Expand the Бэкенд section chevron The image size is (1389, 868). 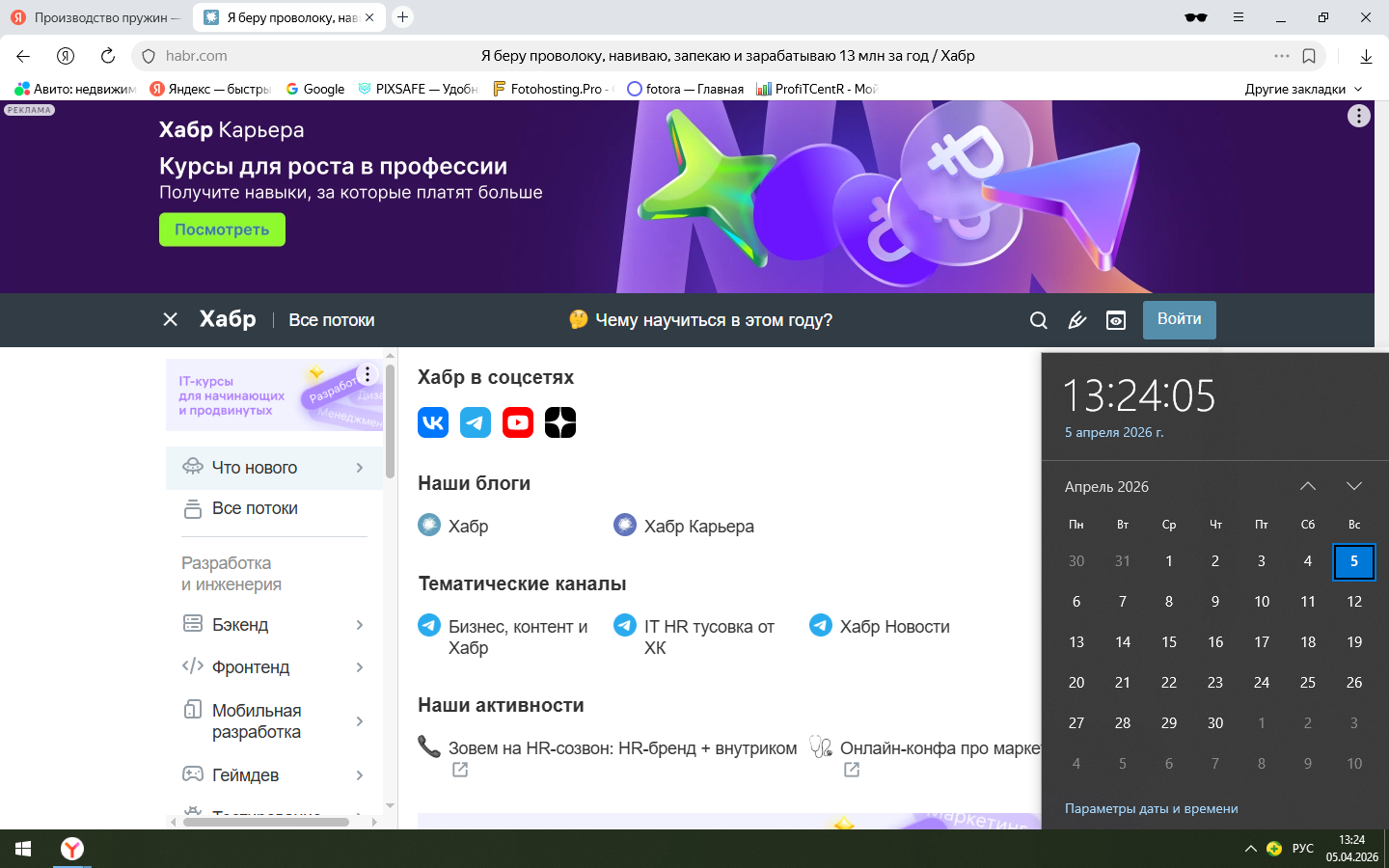pos(360,625)
